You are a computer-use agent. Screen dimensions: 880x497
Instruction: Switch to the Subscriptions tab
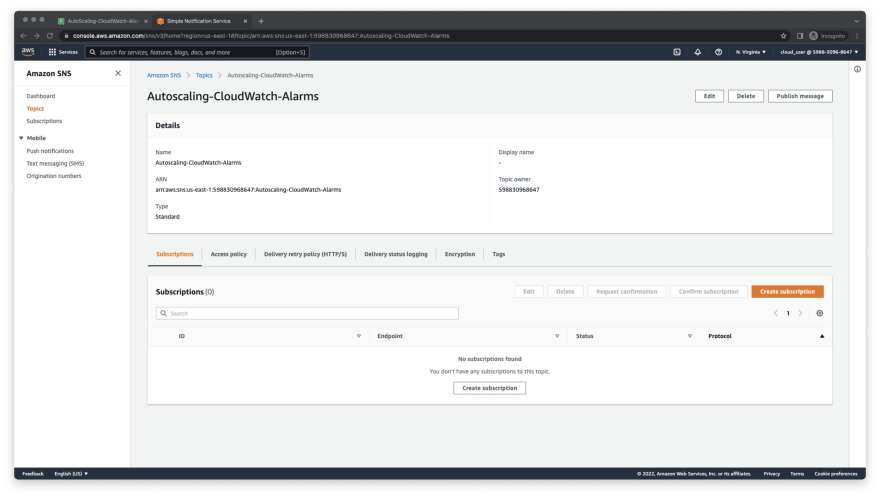click(x=175, y=254)
